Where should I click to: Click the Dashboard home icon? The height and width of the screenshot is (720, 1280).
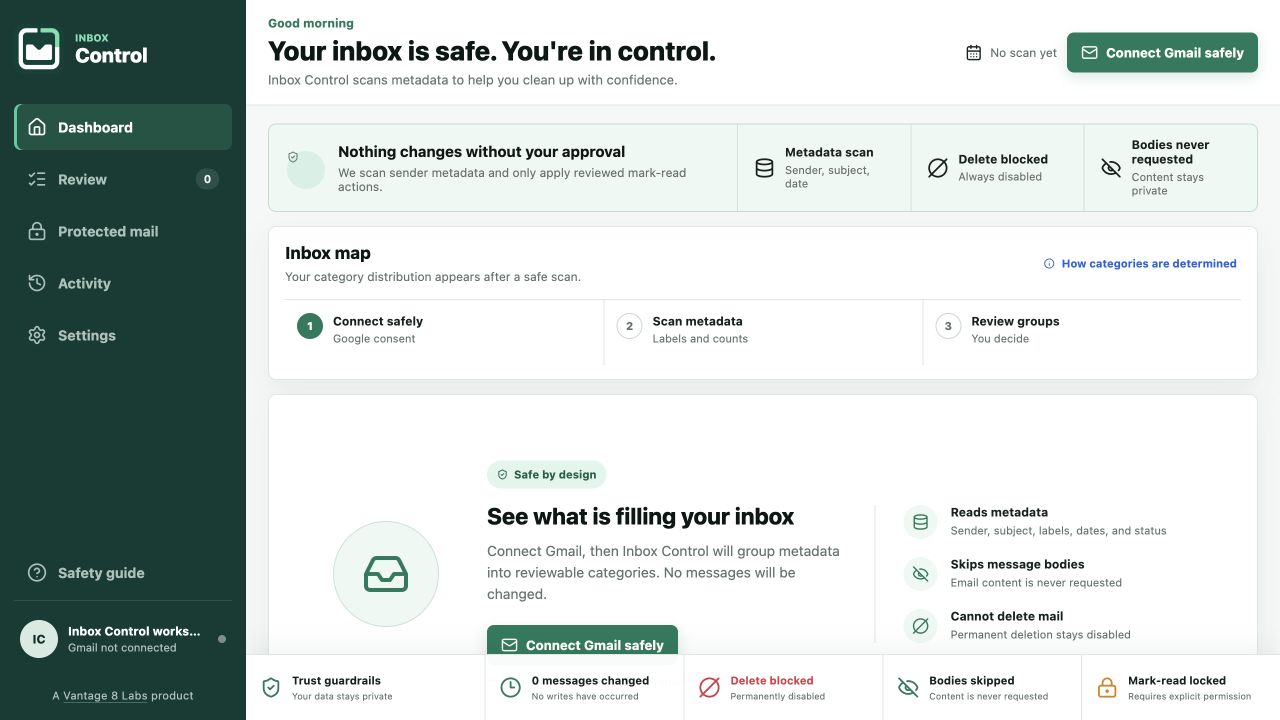[x=37, y=127]
